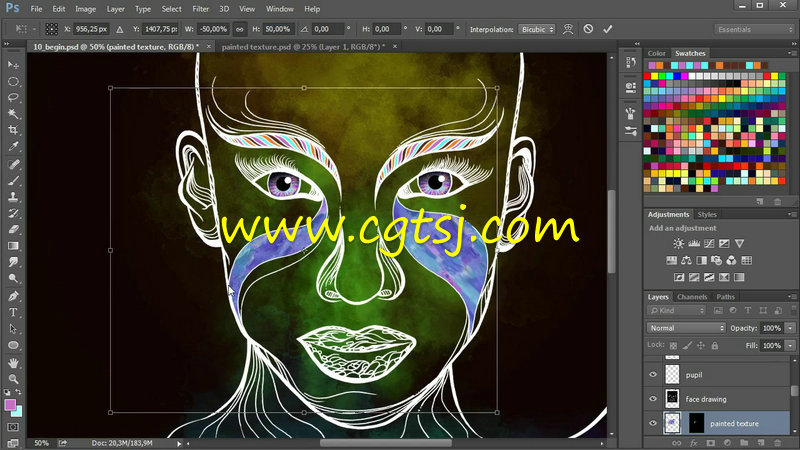Viewport: 800px width, 450px height.
Task: Toggle lock transparent pixels
Action: [x=673, y=345]
